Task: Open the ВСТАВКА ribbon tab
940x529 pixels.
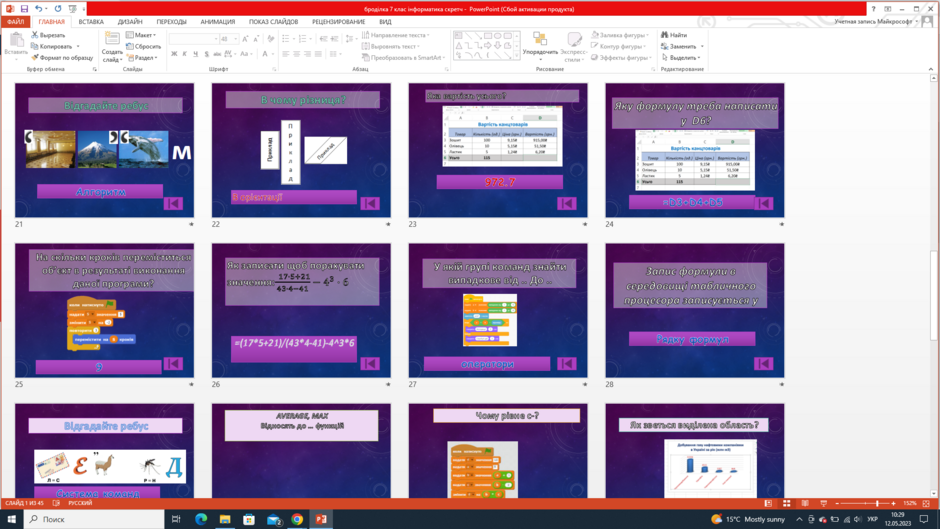Action: coord(91,22)
